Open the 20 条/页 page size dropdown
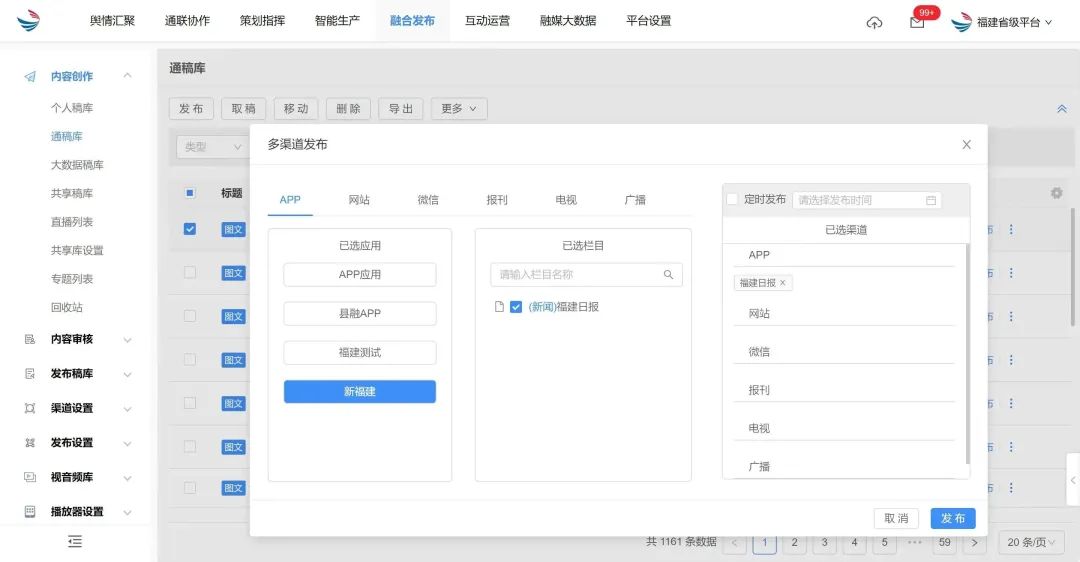 click(1033, 542)
